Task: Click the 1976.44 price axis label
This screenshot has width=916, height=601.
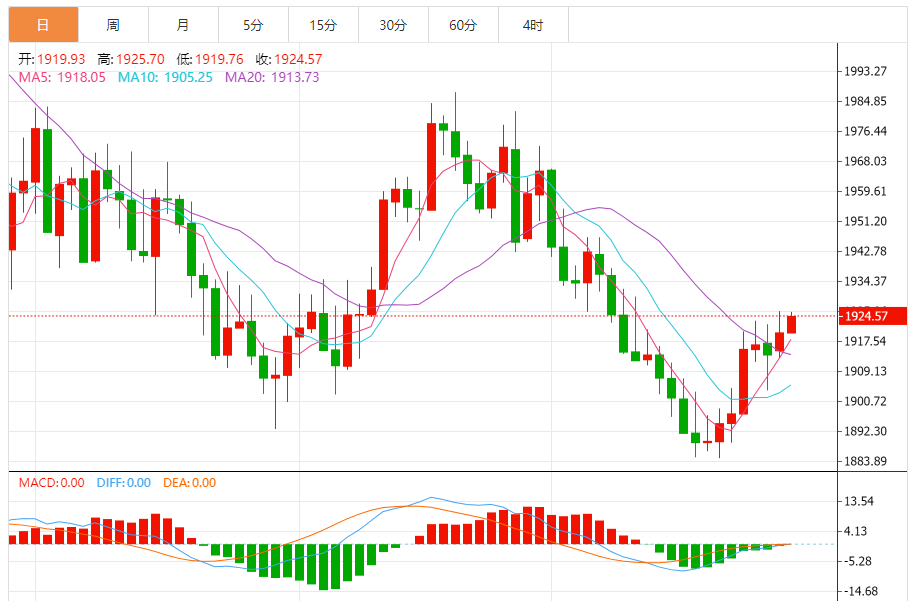Action: pos(865,131)
